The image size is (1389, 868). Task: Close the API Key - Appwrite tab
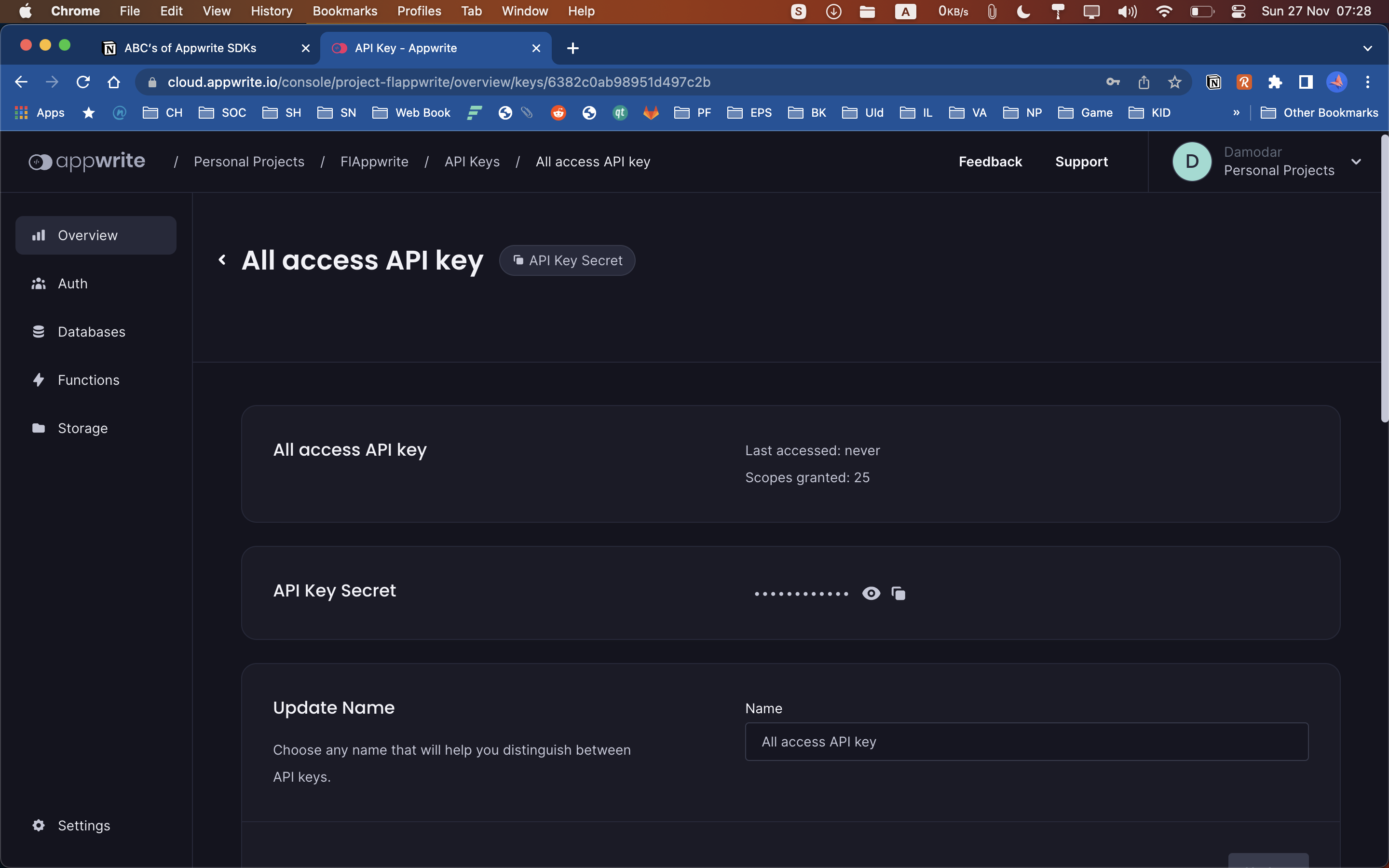[x=536, y=48]
